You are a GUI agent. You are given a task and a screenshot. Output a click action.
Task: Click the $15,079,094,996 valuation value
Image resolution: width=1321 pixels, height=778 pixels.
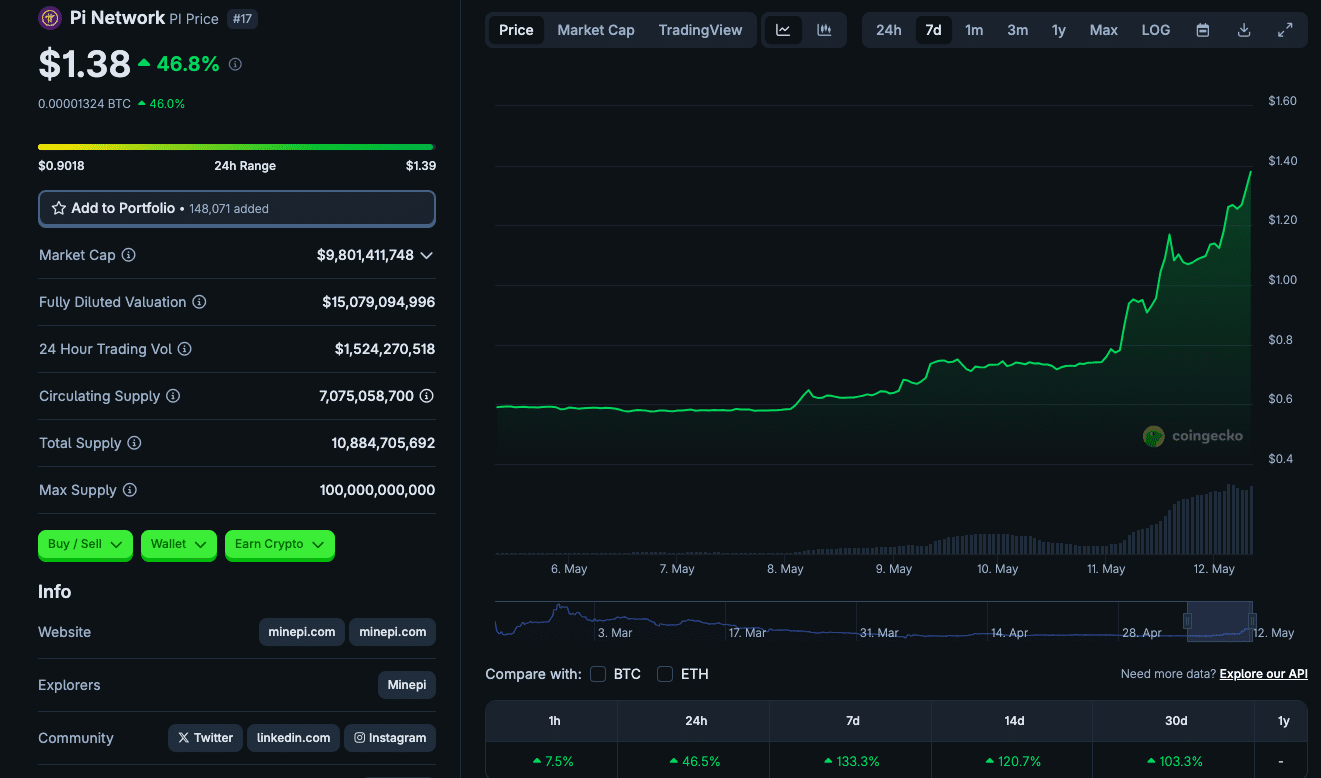click(x=379, y=302)
